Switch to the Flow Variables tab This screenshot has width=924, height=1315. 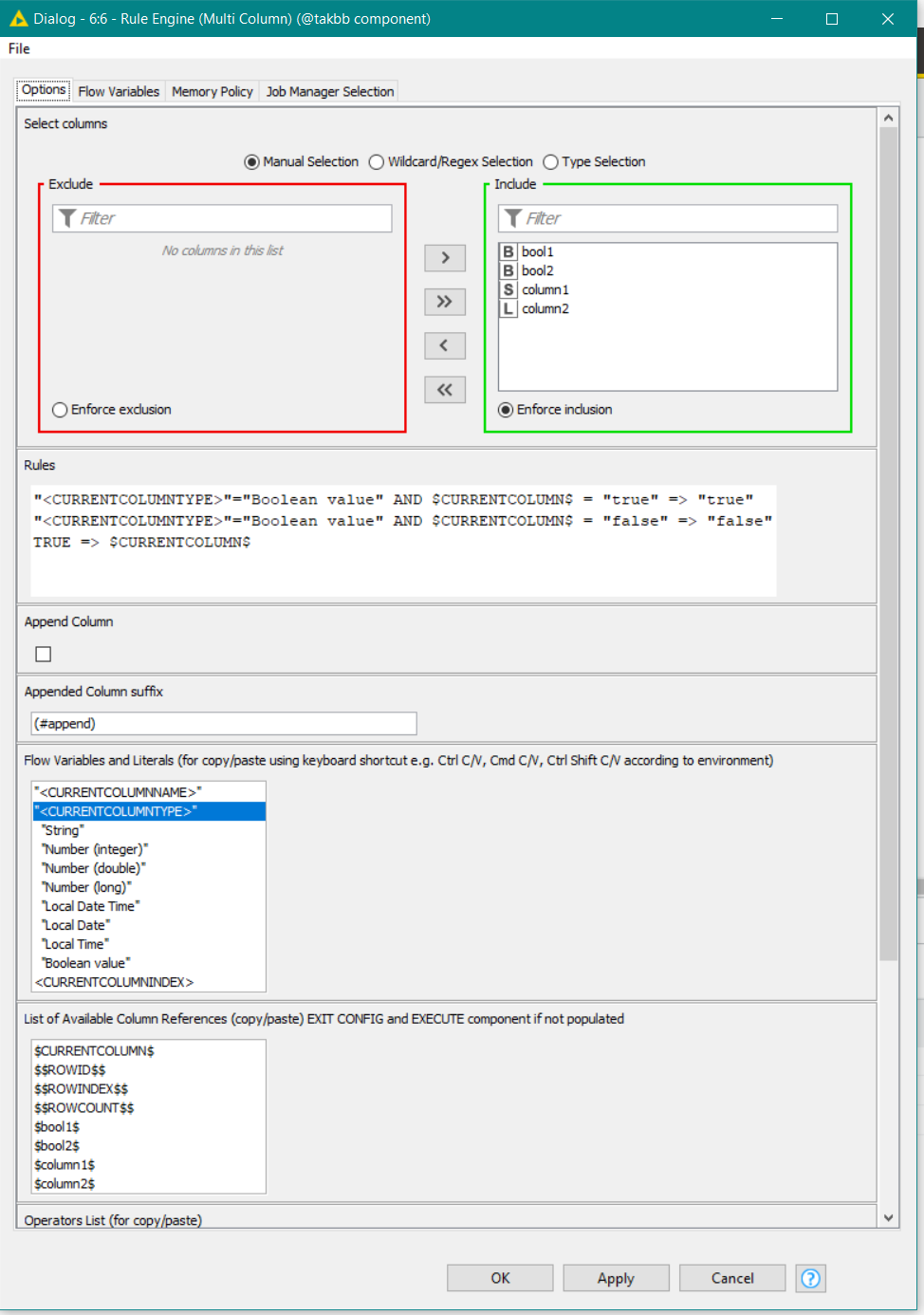[119, 91]
